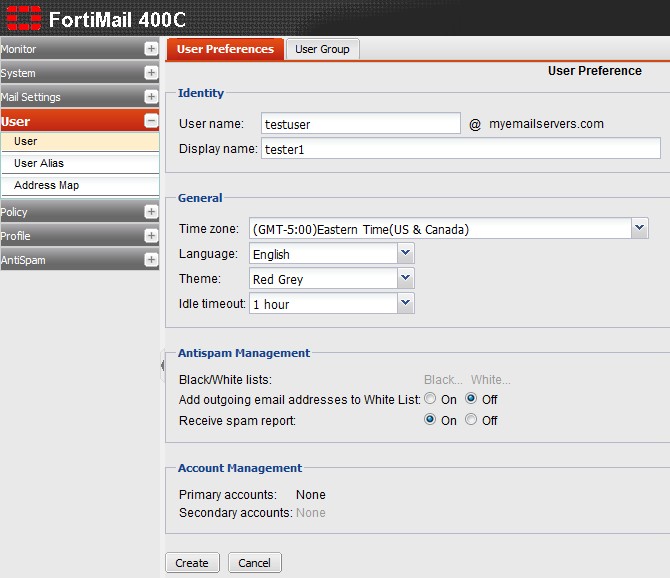Click the User name input field

361,123
